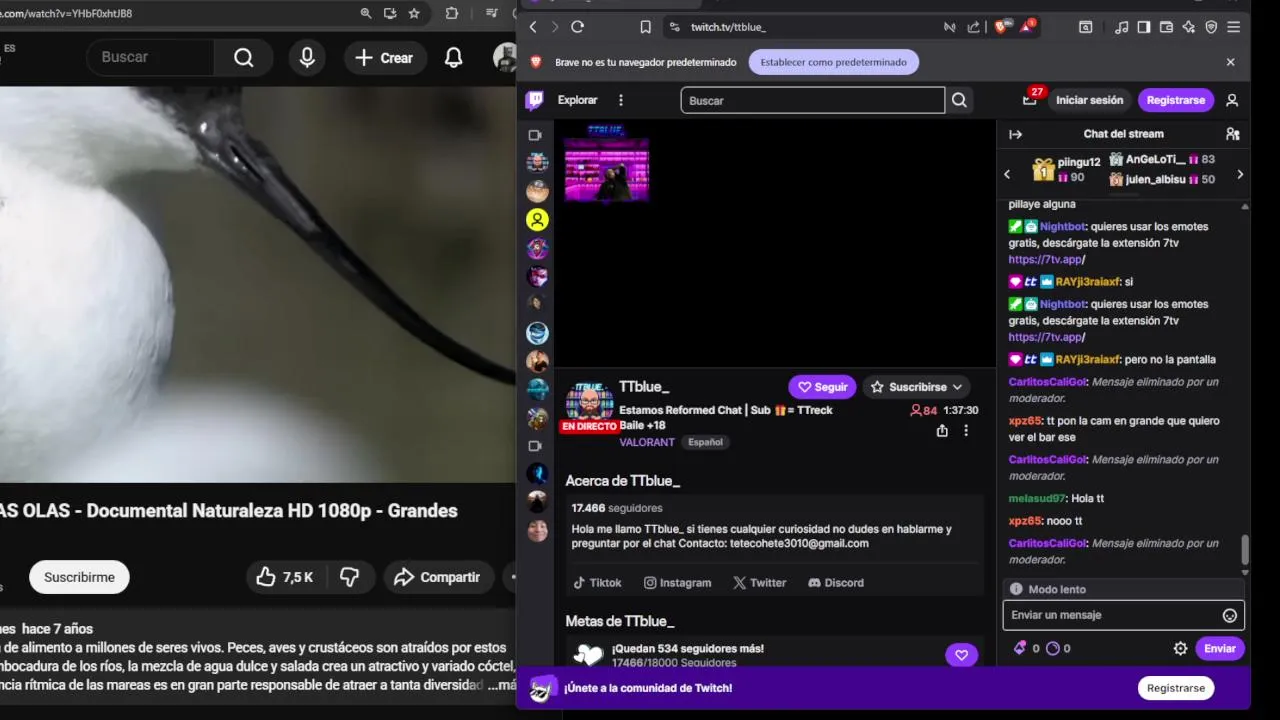Open yellow avatar channel in sidebar
This screenshot has height=720, width=1280.
click(537, 220)
